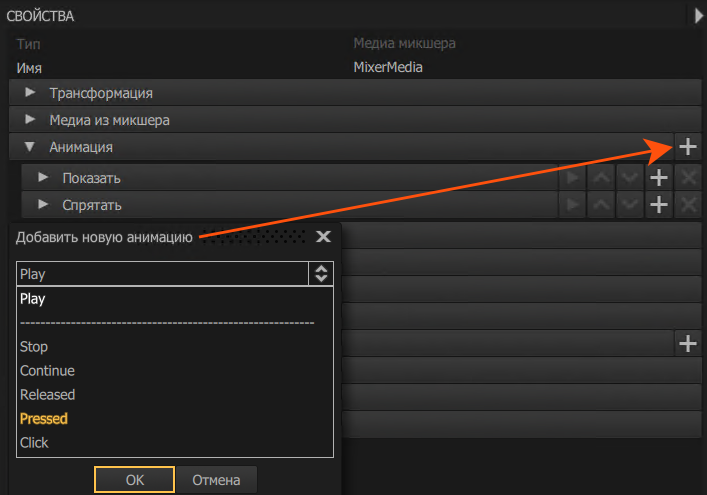The height and width of the screenshot is (495, 707).
Task: Play the Показать animation
Action: pos(573,178)
